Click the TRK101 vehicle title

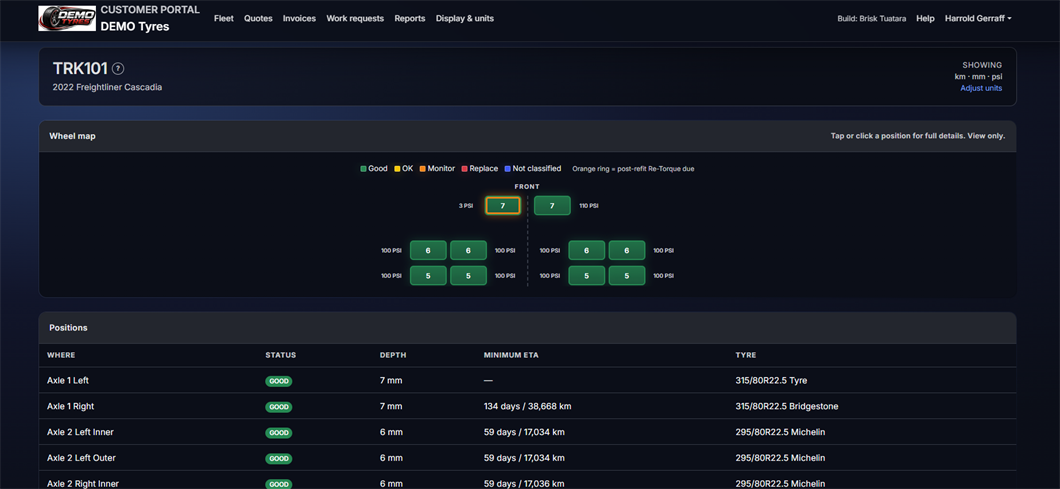(x=80, y=68)
